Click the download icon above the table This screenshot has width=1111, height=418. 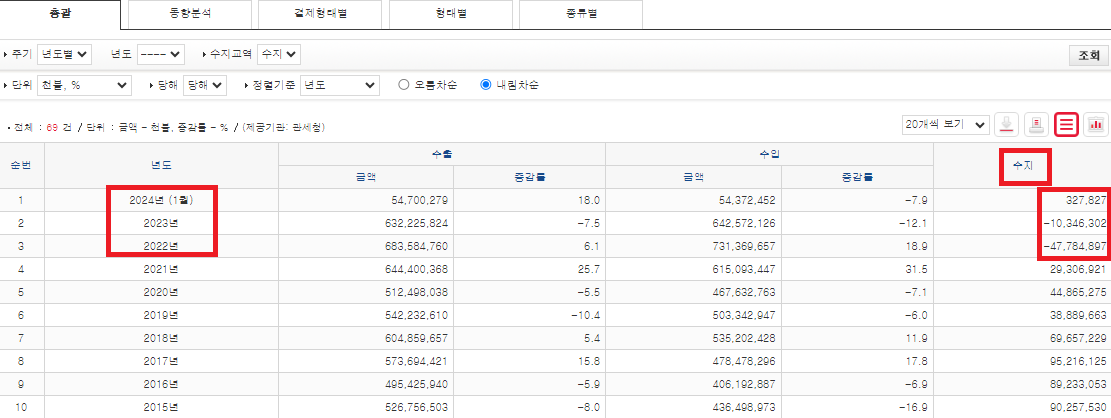[x=1007, y=124]
